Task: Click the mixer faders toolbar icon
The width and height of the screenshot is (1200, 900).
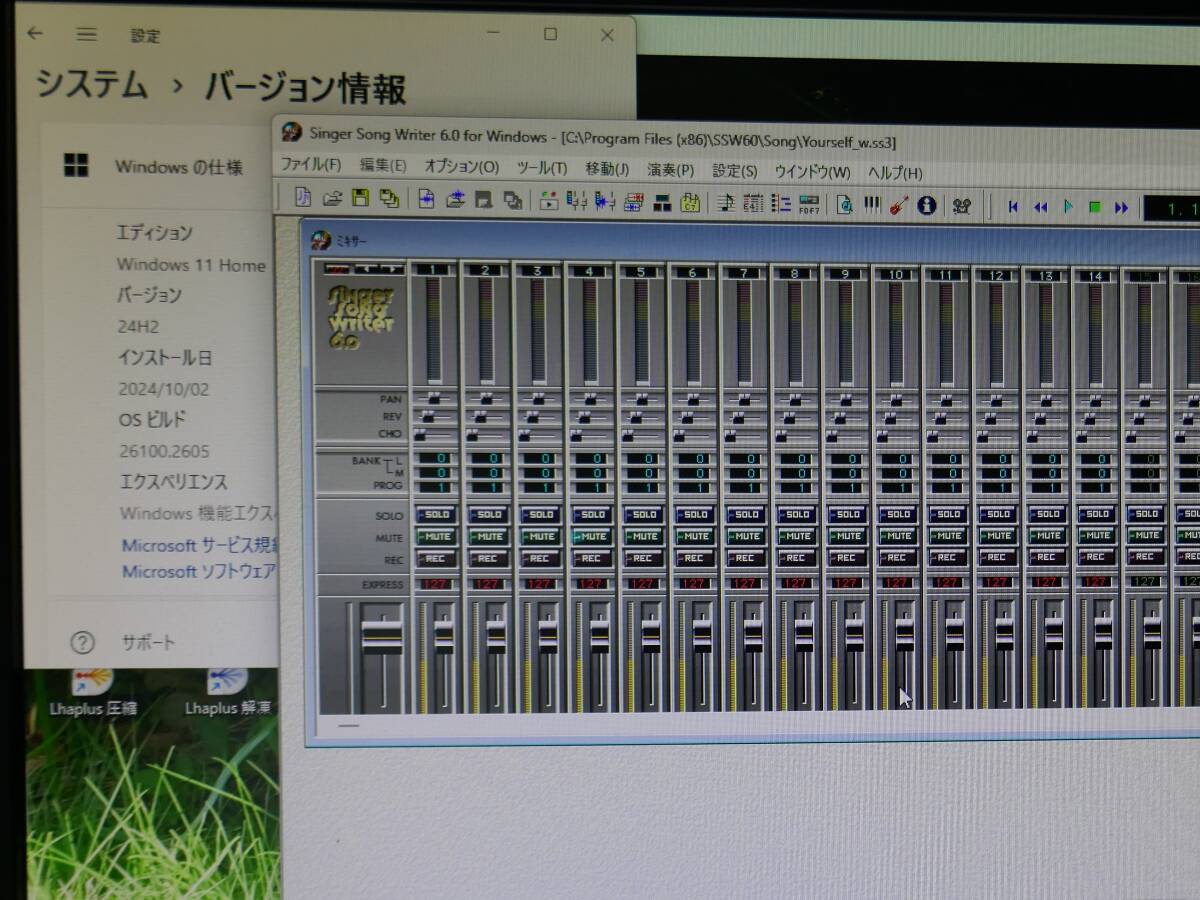Action: (x=577, y=202)
